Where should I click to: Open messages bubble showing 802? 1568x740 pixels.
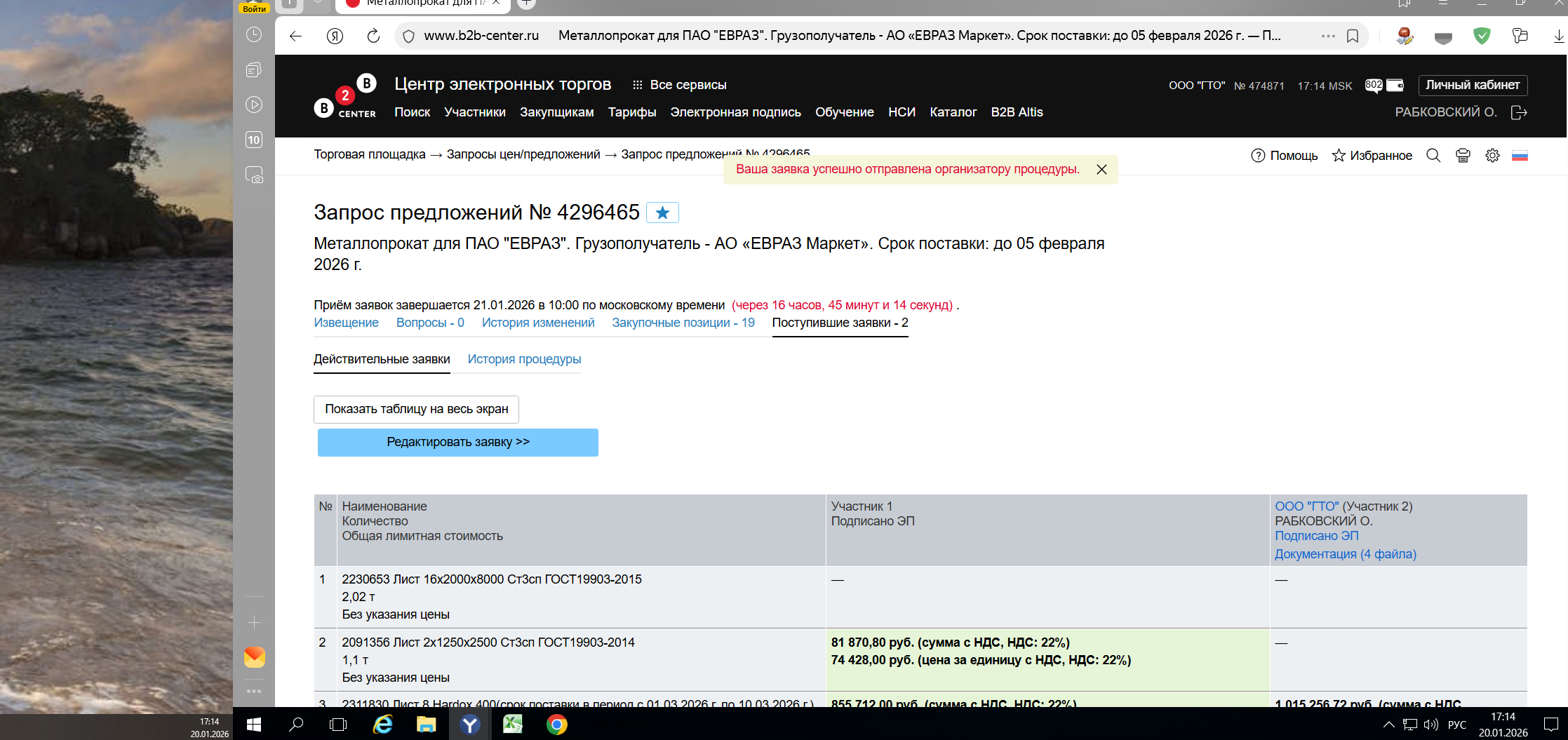(x=1374, y=85)
